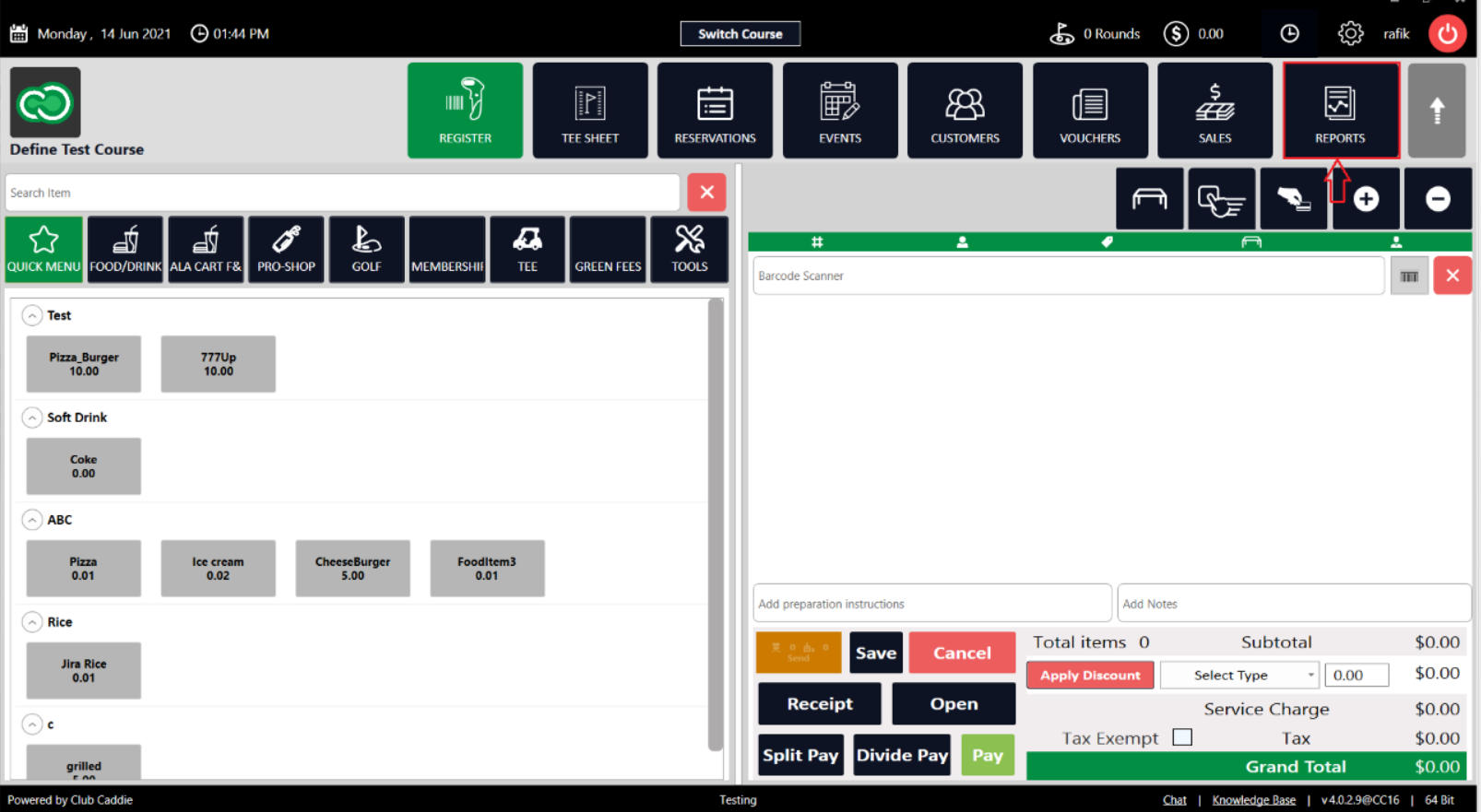
Task: Select the Membership category
Action: 447,250
